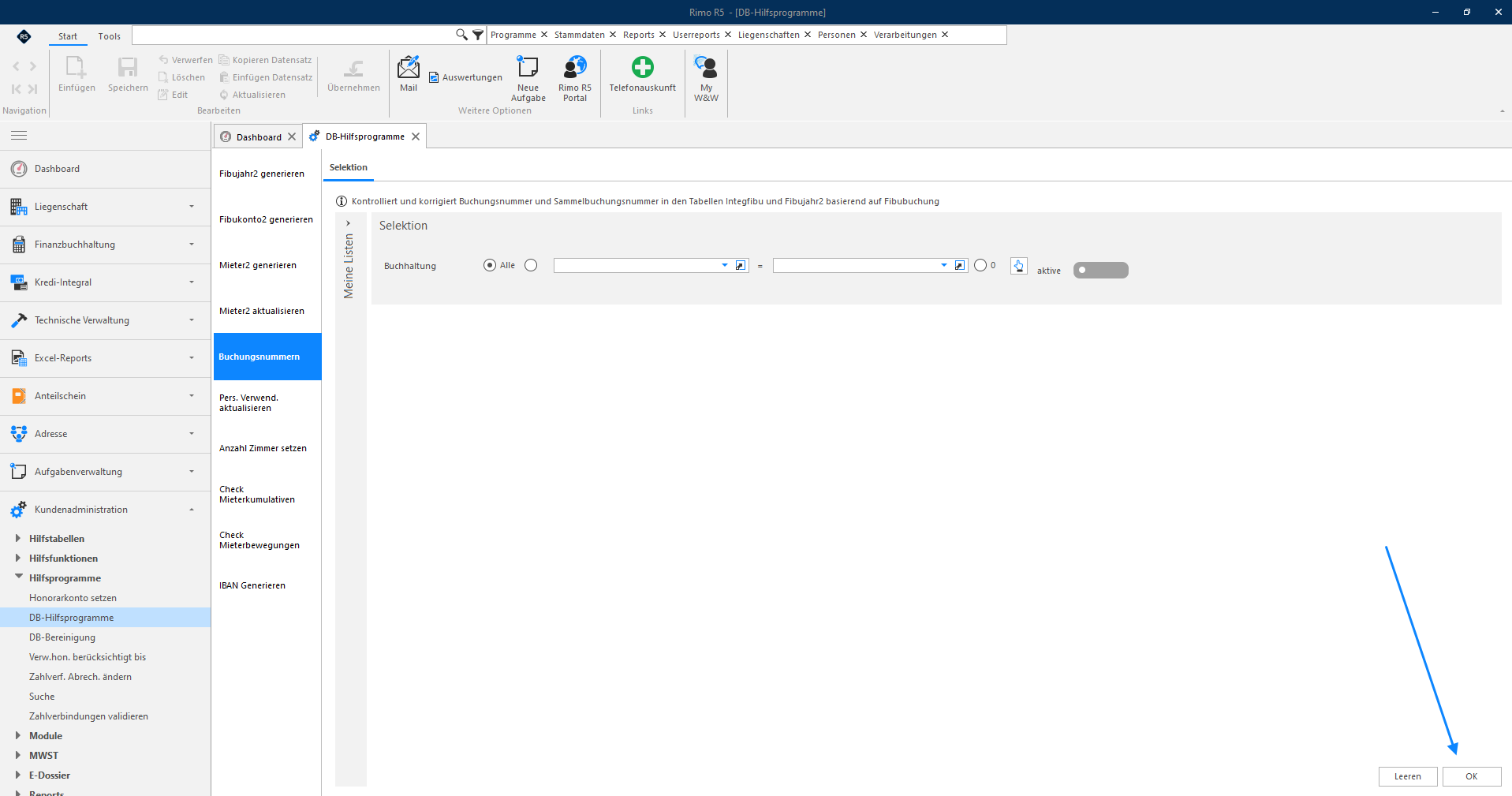Expand the Finanzbuchhaltung sidebar section
1512x796 pixels.
pyautogui.click(x=106, y=245)
